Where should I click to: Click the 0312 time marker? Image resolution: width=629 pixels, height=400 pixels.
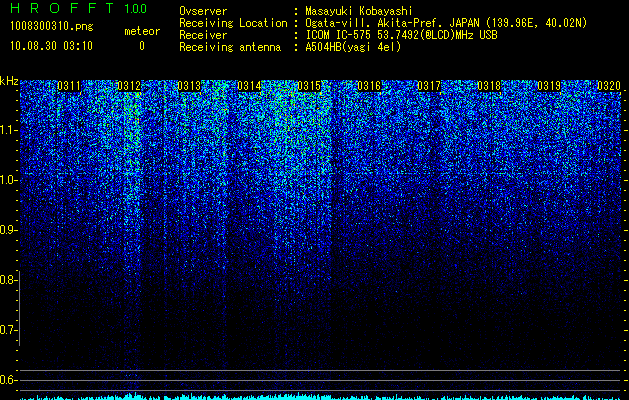[129, 86]
